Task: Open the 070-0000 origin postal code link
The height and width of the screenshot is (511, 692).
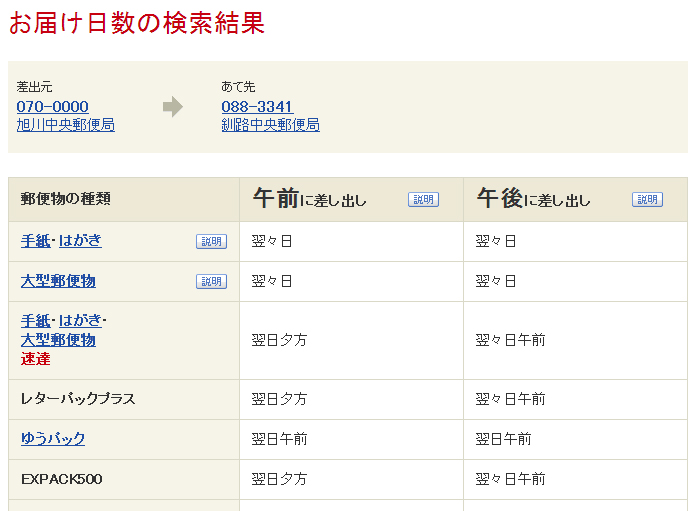Action: point(53,106)
